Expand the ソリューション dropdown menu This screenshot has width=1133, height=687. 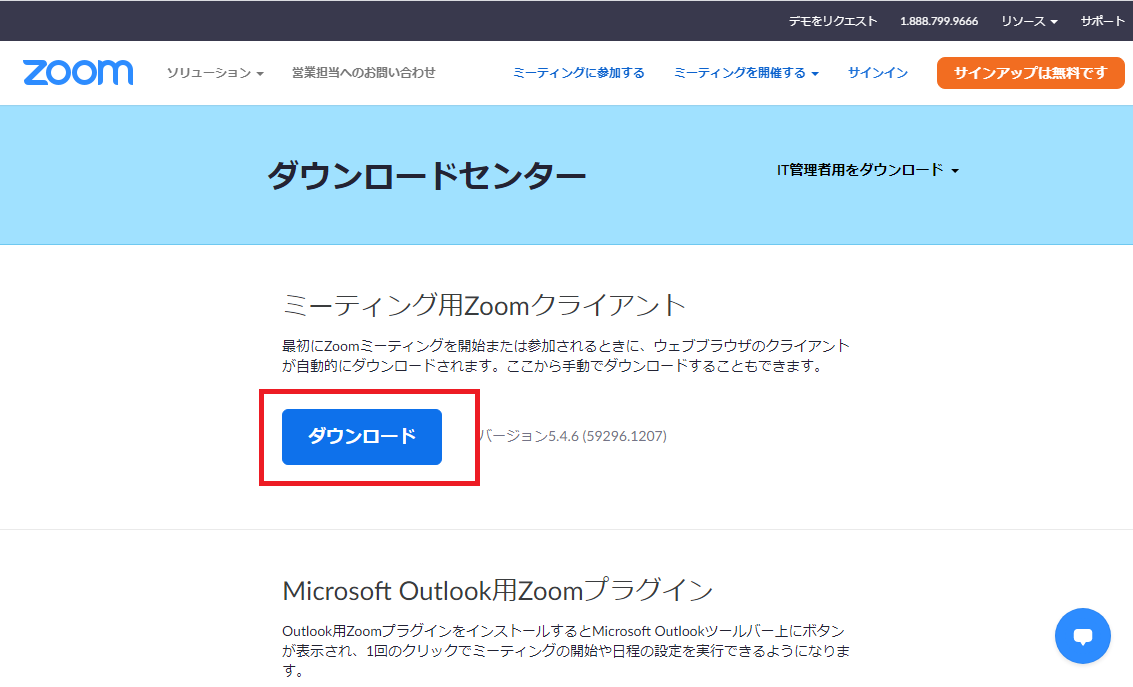coord(215,73)
